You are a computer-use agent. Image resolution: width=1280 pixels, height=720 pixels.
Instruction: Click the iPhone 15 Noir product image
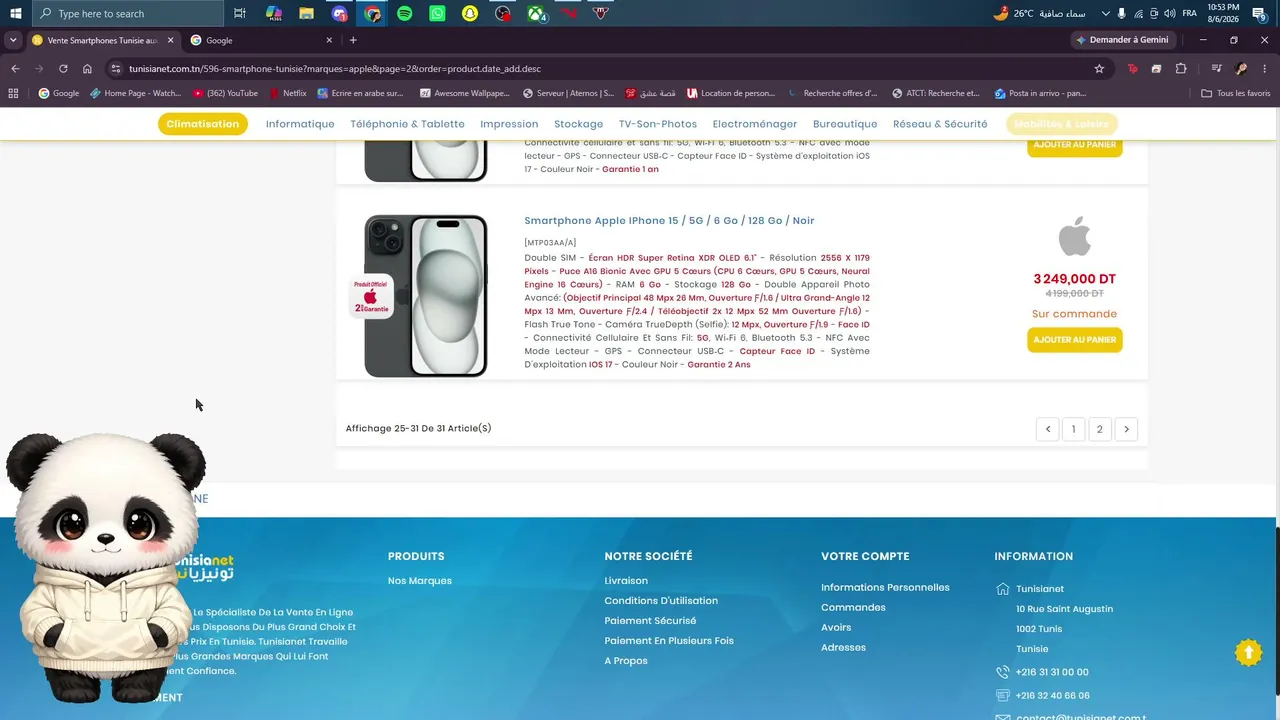pos(425,296)
